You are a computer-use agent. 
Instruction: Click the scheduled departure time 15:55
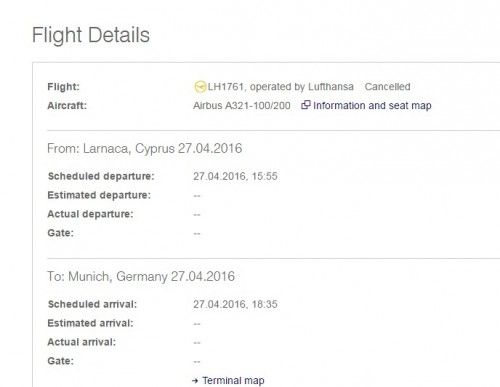tap(265, 176)
